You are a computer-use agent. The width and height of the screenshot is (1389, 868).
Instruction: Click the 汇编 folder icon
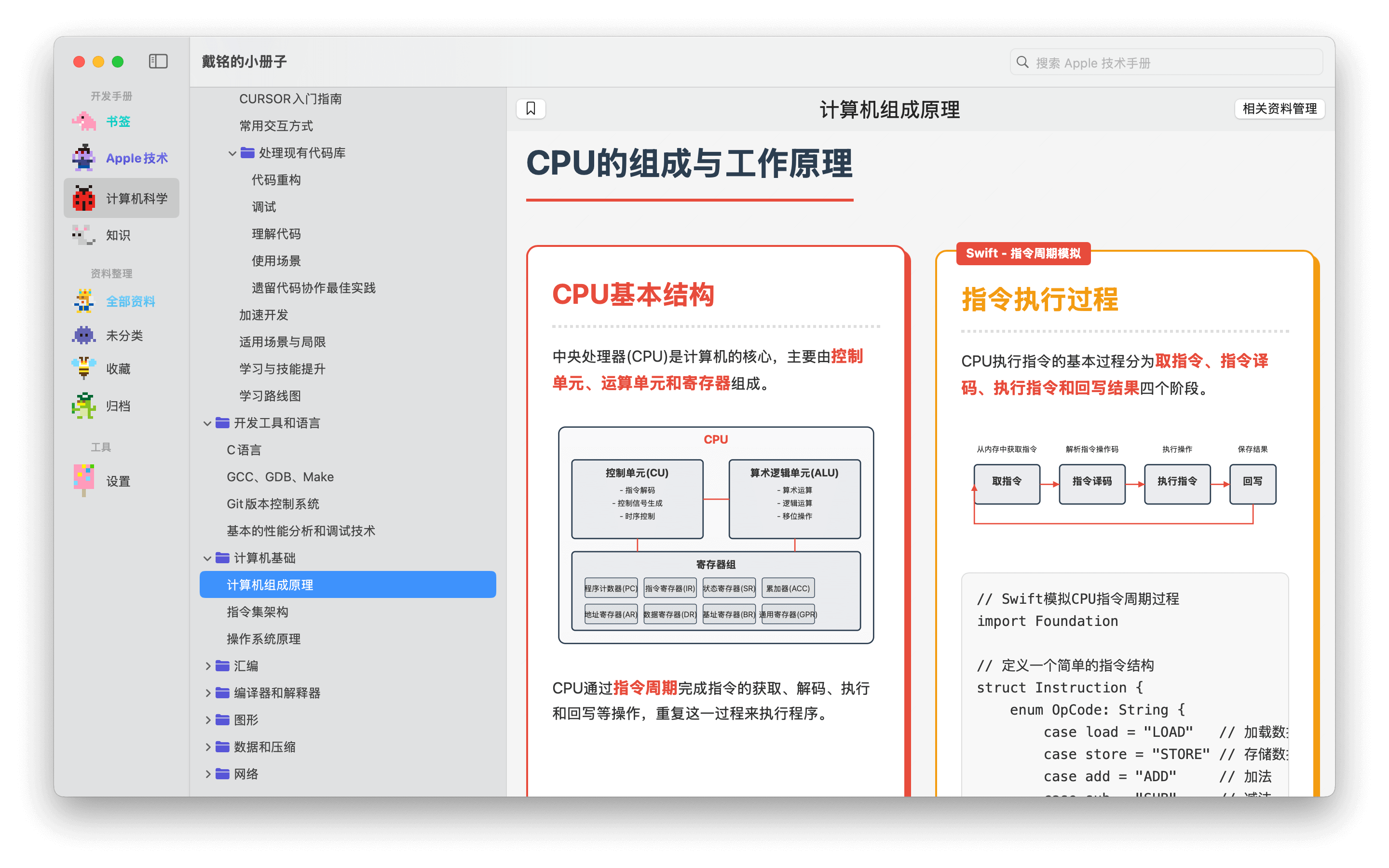pyautogui.click(x=222, y=666)
